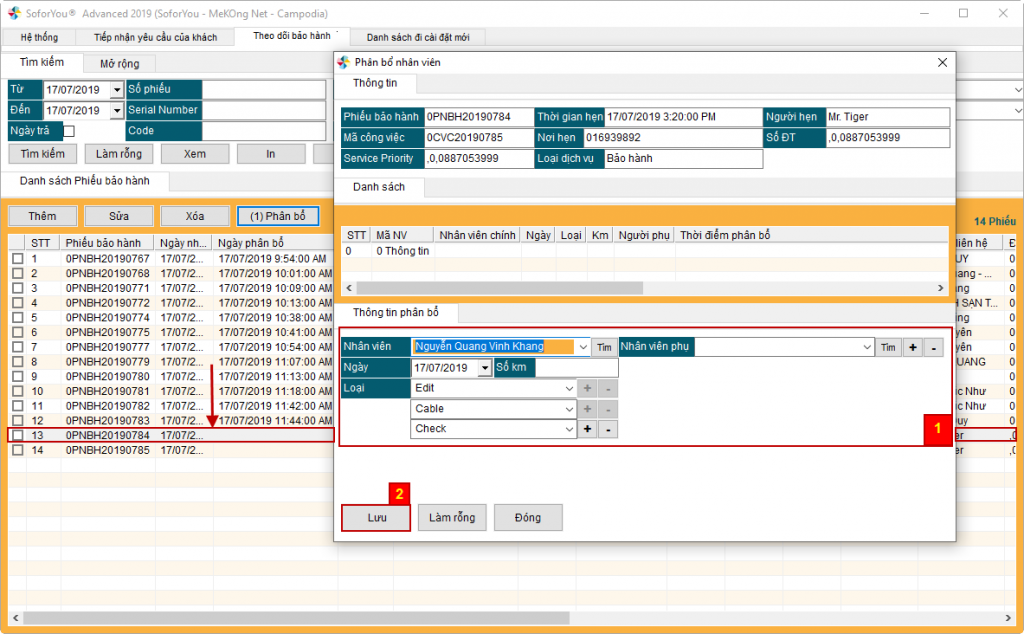Select checkbox of row 1 0PNBH20190767
The width and height of the screenshot is (1024, 634).
17,259
